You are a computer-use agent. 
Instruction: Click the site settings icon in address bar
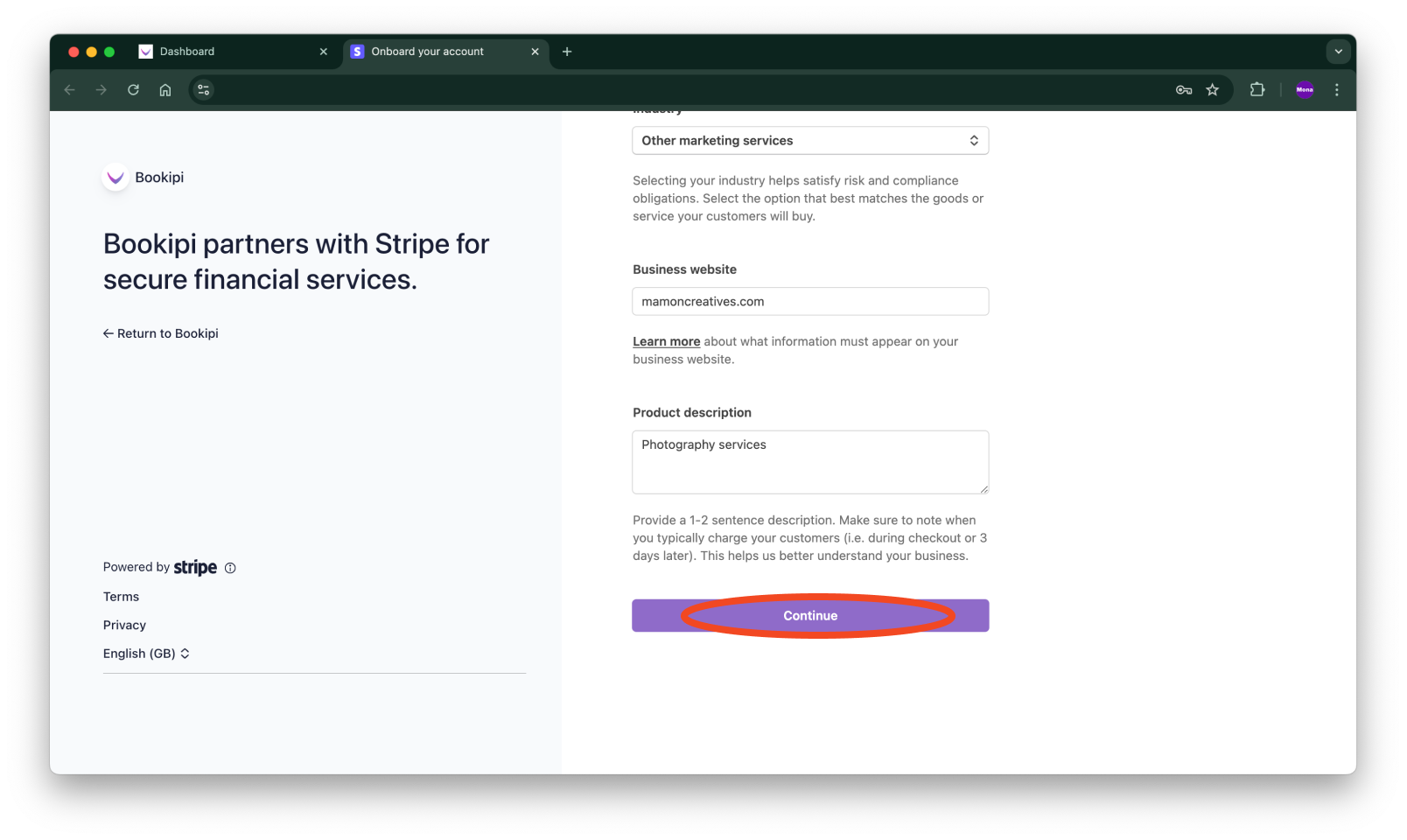click(203, 89)
